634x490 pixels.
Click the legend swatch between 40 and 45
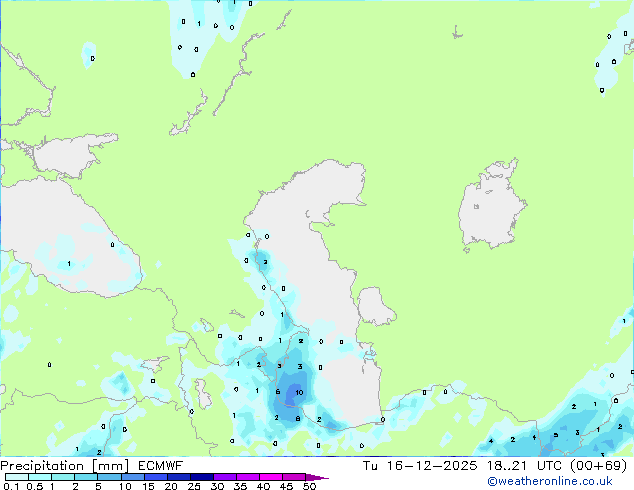click(x=271, y=477)
